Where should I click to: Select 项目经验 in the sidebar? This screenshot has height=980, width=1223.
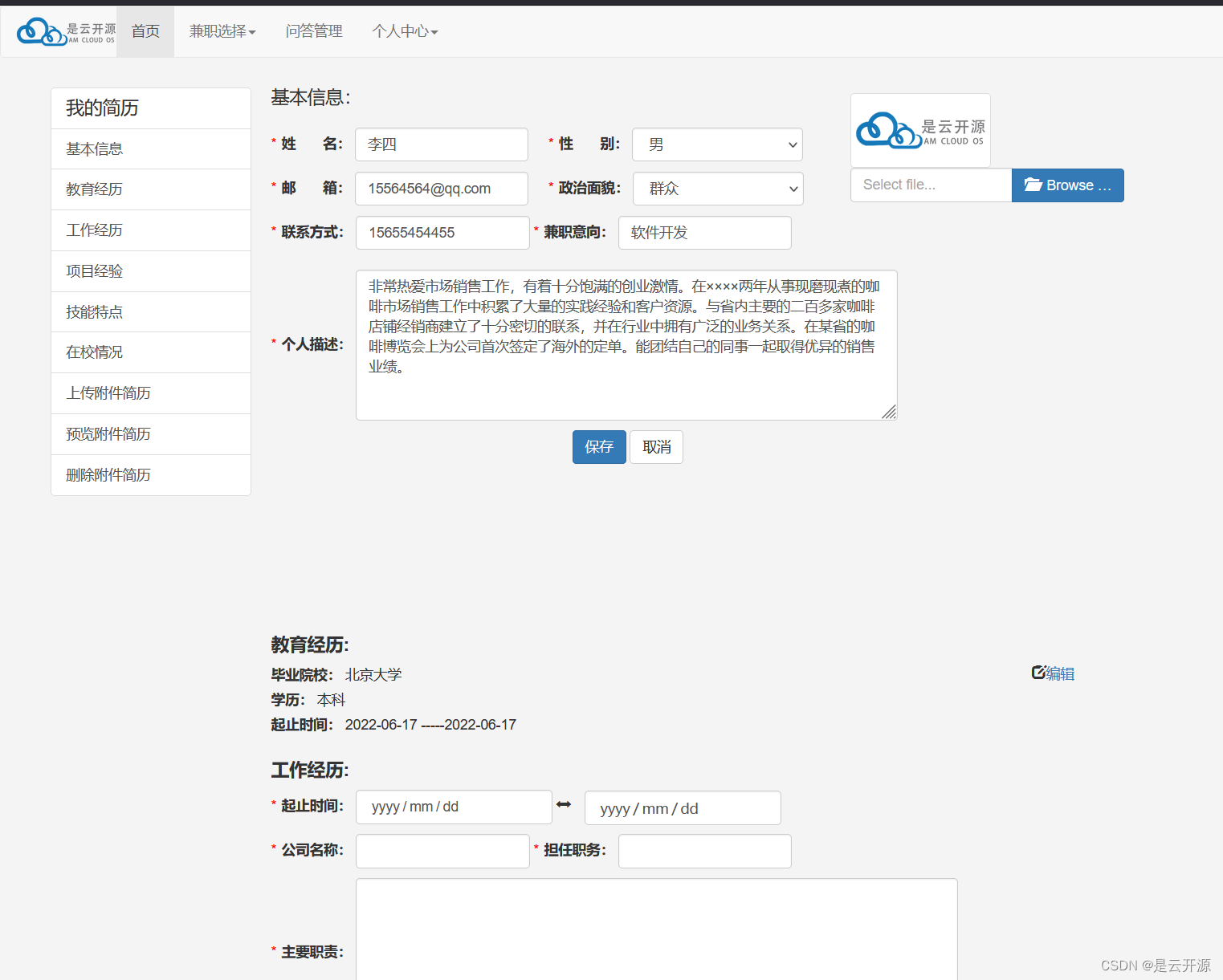point(151,271)
